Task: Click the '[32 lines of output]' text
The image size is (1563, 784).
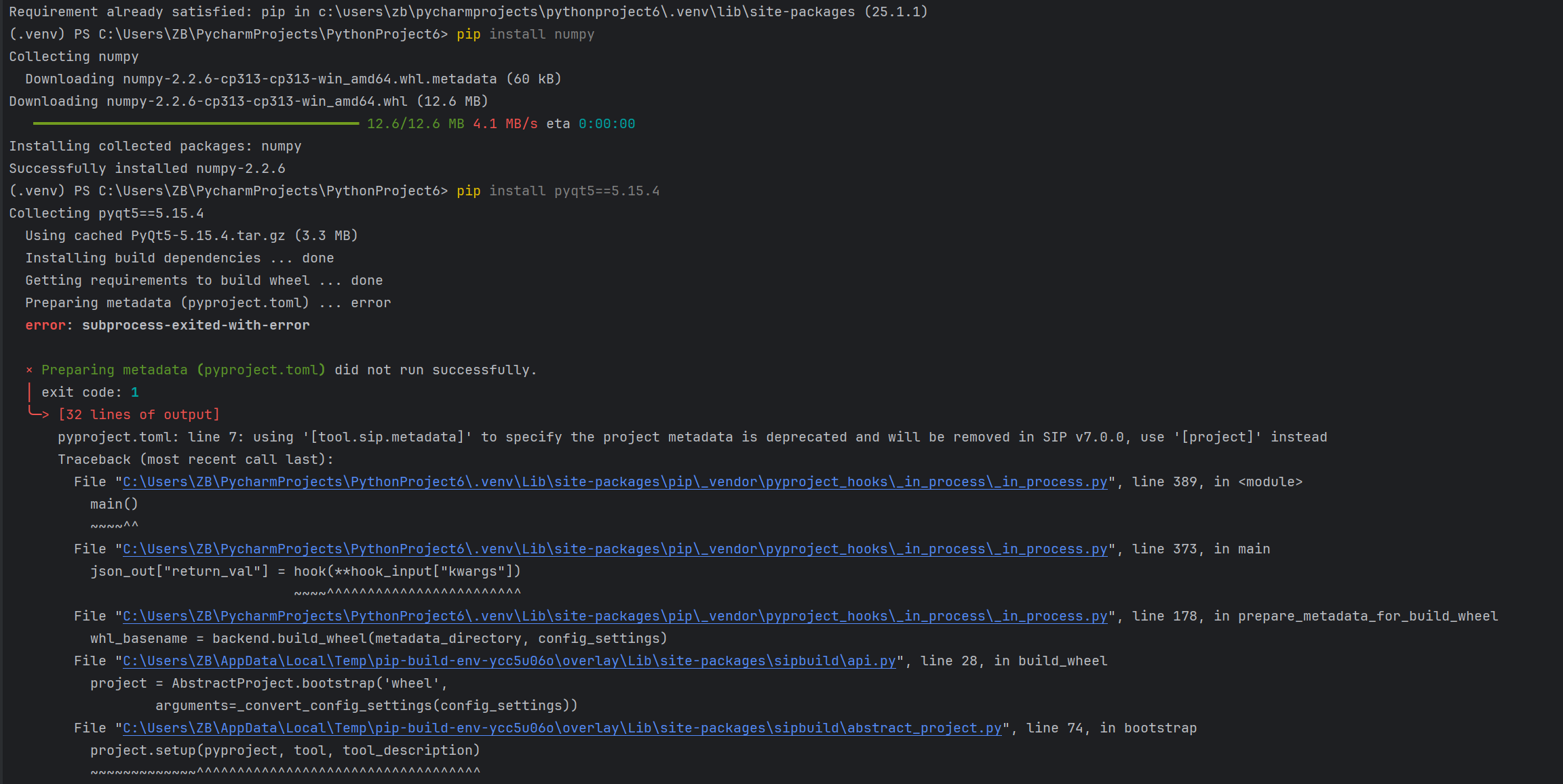Action: pos(138,414)
